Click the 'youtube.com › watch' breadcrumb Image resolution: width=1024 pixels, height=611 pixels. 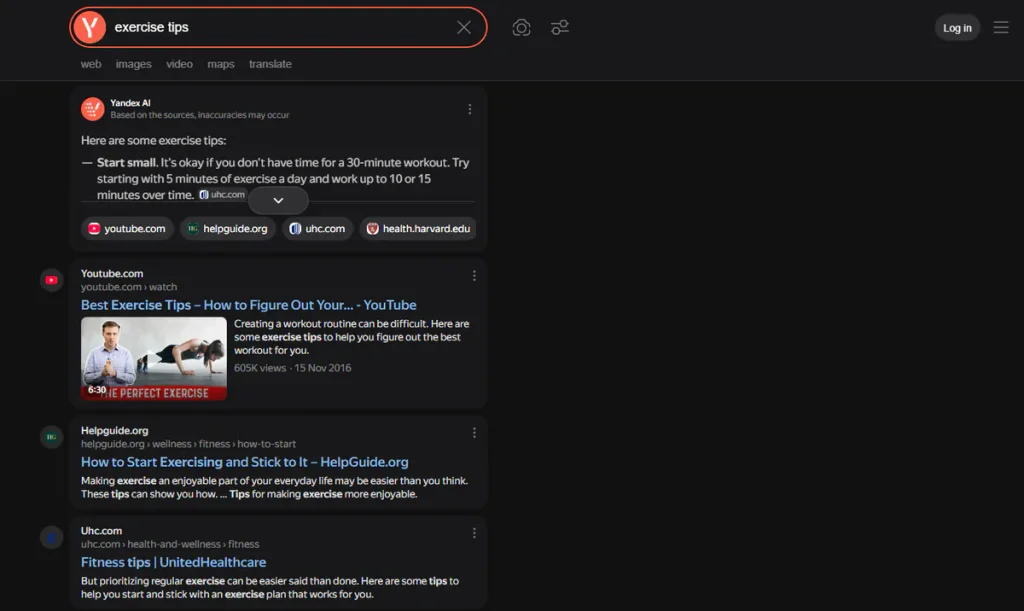pyautogui.click(x=129, y=287)
